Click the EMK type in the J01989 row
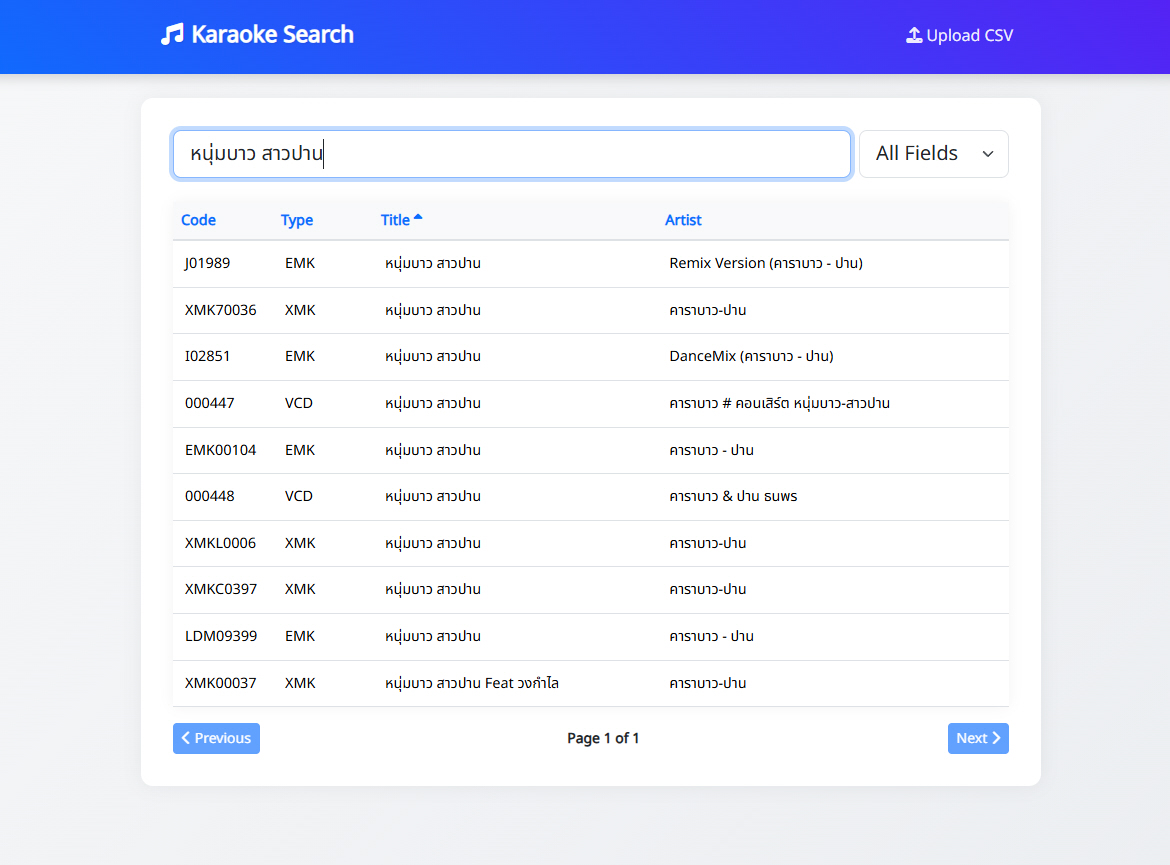1170x865 pixels. pyautogui.click(x=300, y=263)
